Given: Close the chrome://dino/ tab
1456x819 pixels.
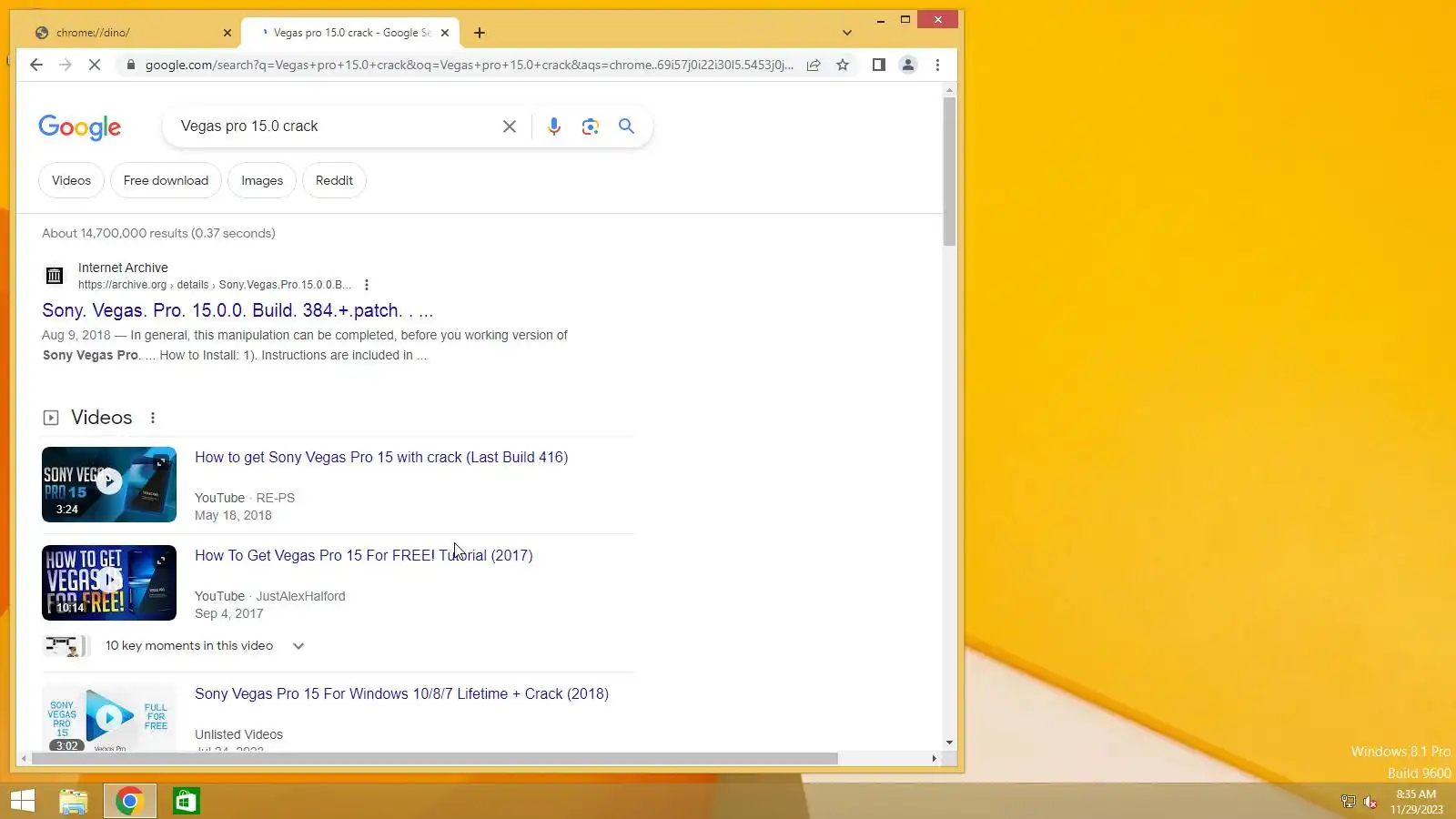Looking at the screenshot, I should point(227,33).
